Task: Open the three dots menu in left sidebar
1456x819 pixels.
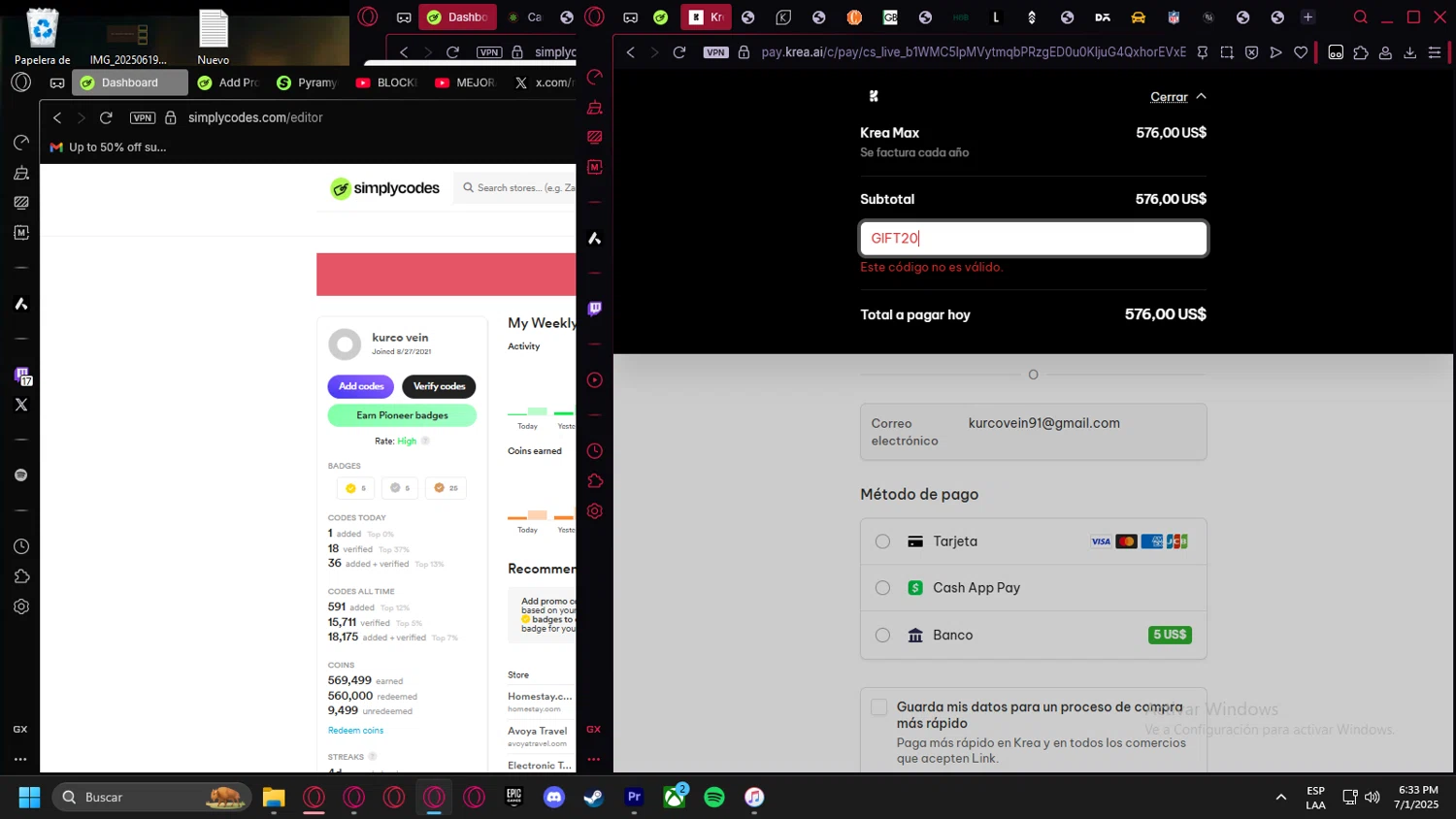Action: pyautogui.click(x=20, y=760)
